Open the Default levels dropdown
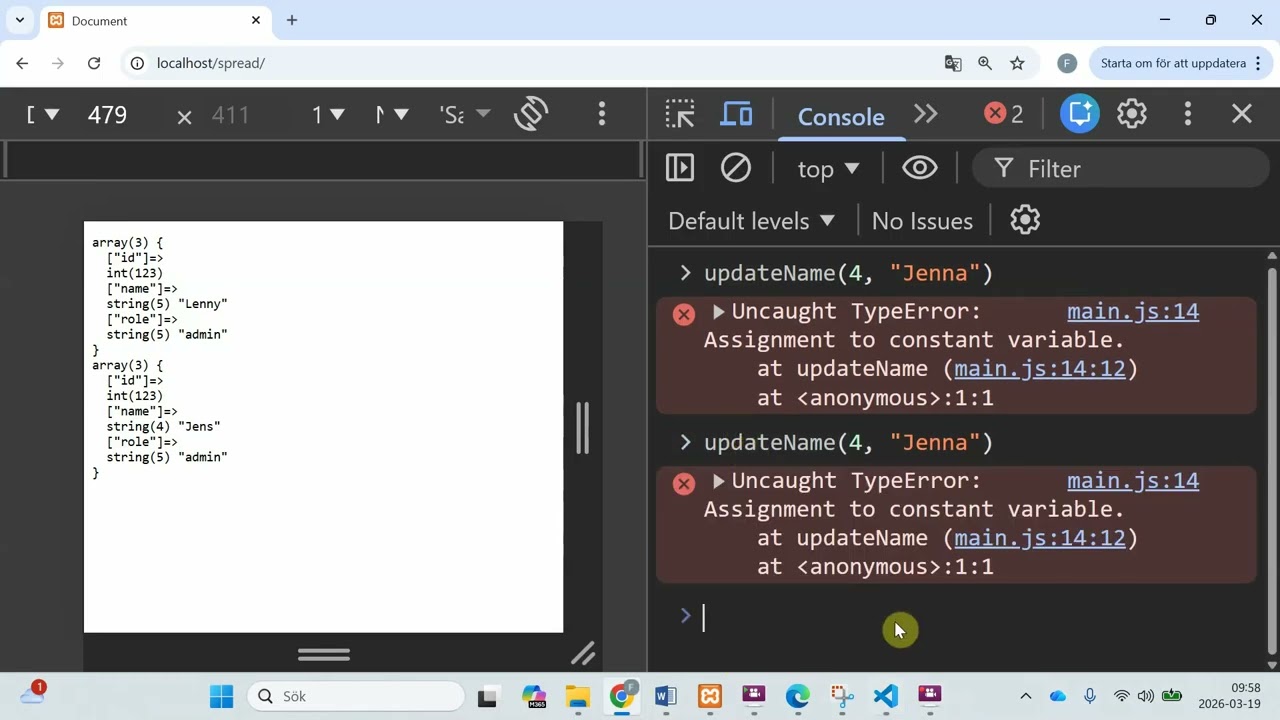The image size is (1280, 720). (751, 221)
